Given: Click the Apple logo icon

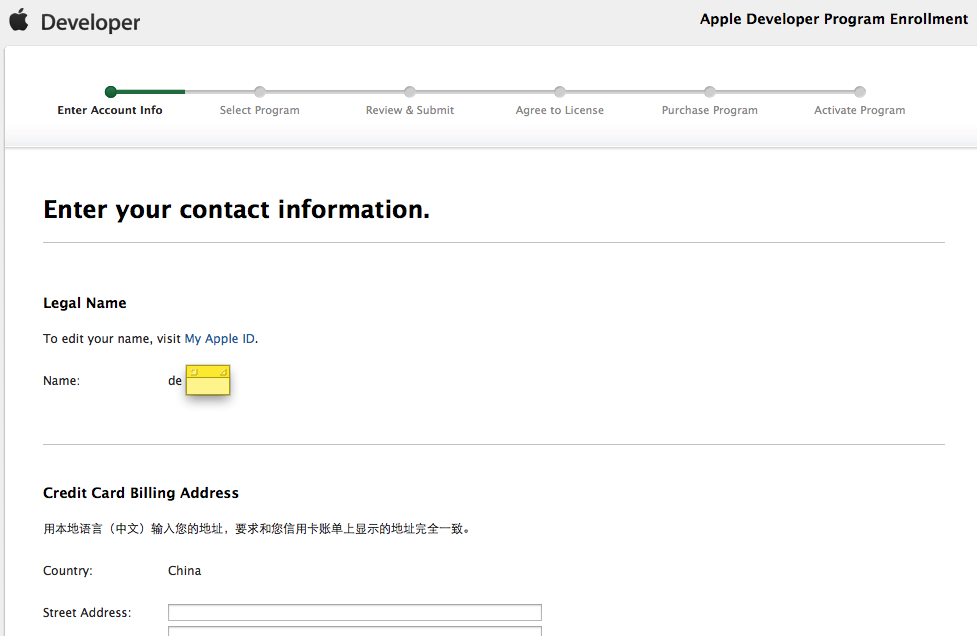Looking at the screenshot, I should 19,20.
